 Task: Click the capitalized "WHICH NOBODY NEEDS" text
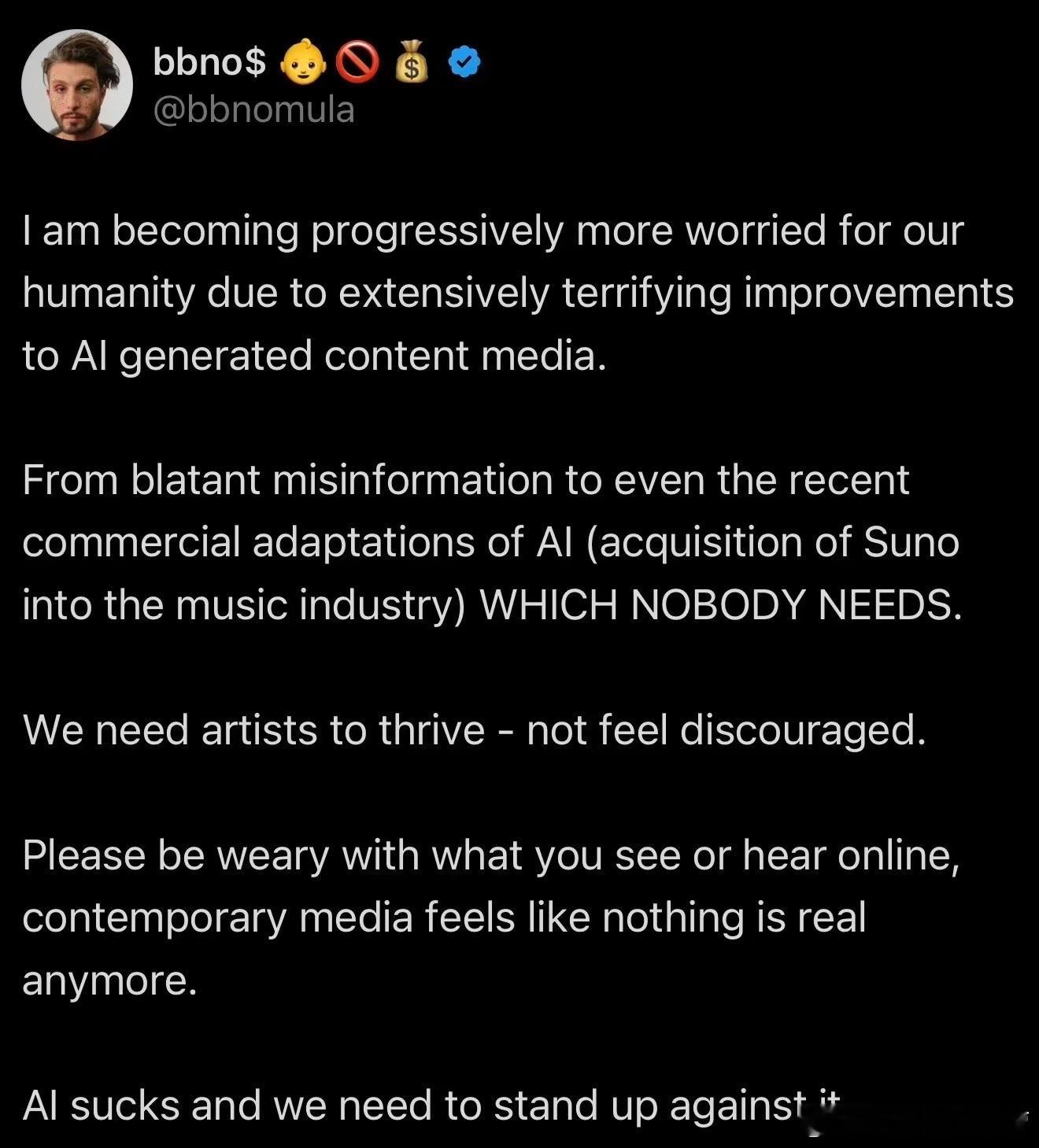(x=720, y=604)
